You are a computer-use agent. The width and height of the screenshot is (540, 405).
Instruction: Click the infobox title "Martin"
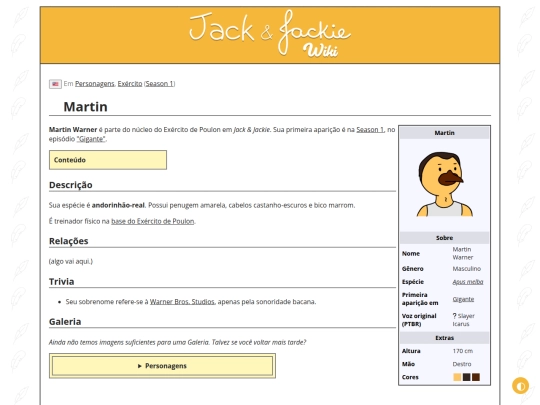pyautogui.click(x=444, y=133)
